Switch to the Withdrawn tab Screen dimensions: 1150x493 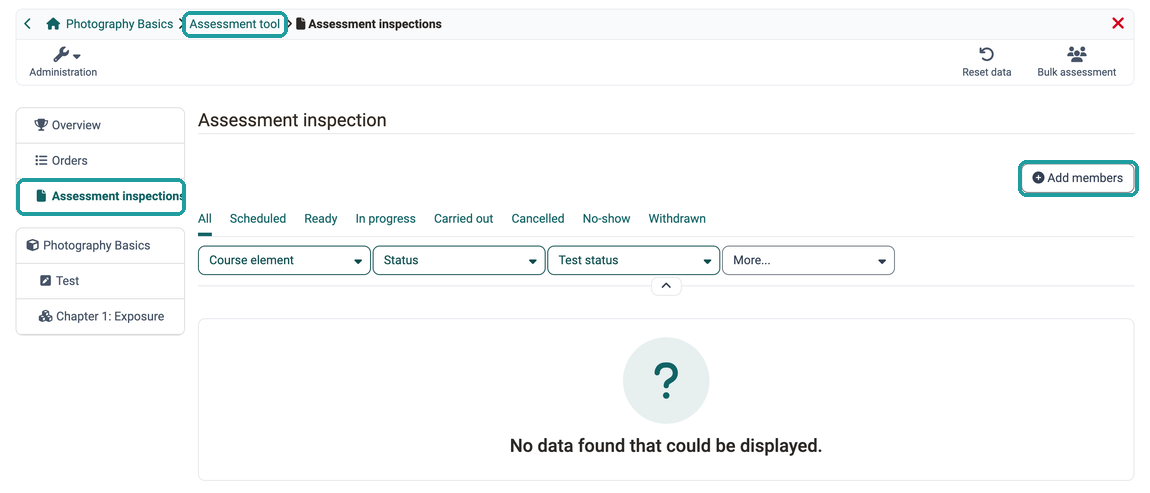(x=677, y=219)
